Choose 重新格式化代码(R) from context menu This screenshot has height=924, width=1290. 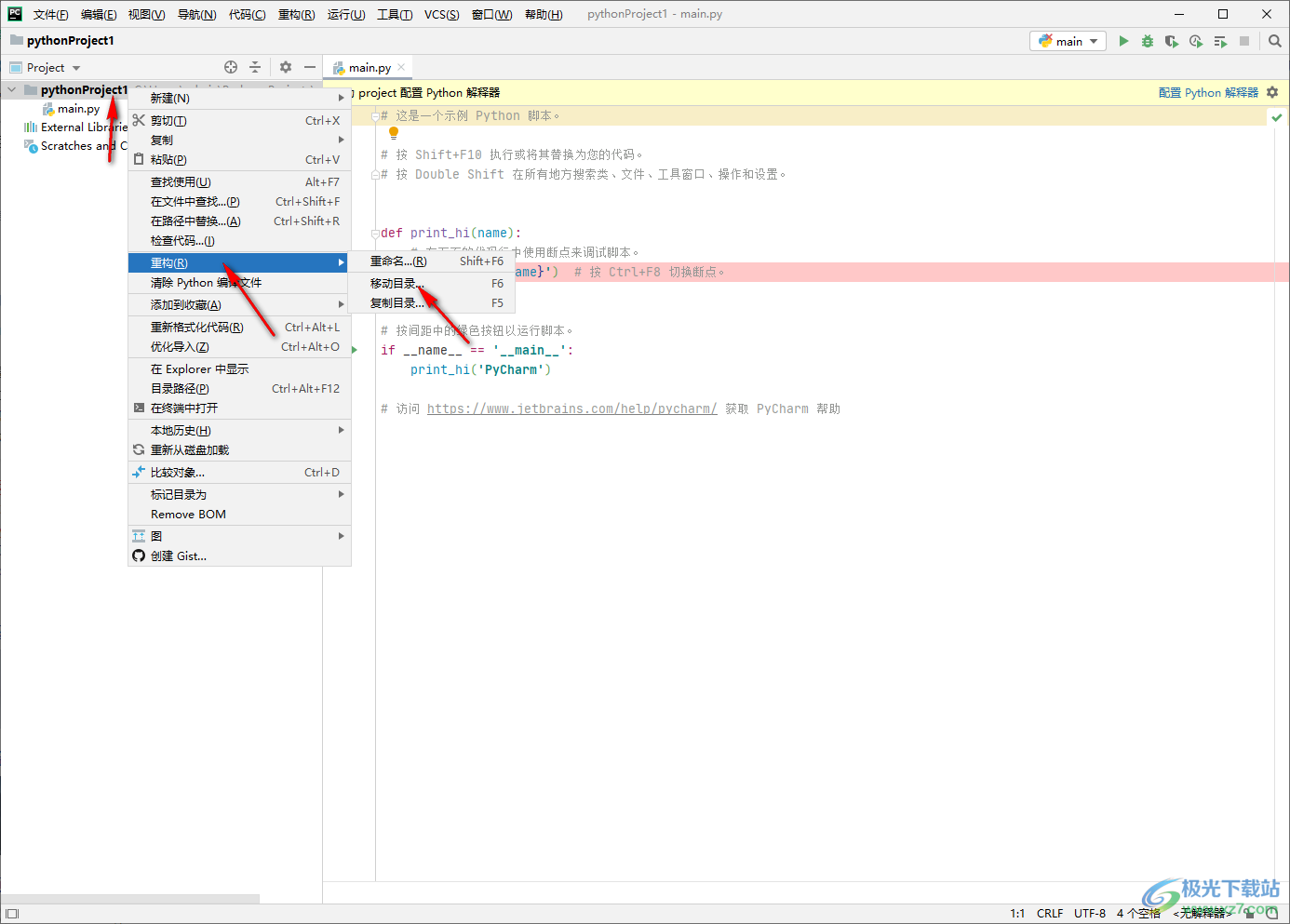pos(239,327)
